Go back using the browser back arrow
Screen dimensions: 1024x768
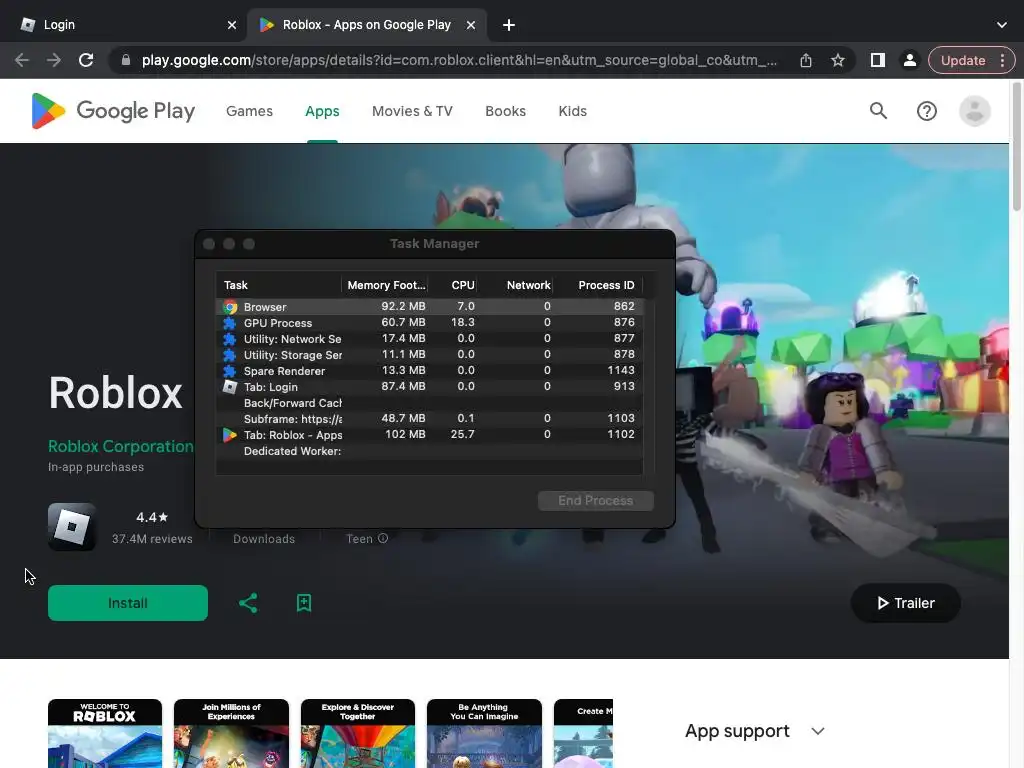[x=22, y=60]
